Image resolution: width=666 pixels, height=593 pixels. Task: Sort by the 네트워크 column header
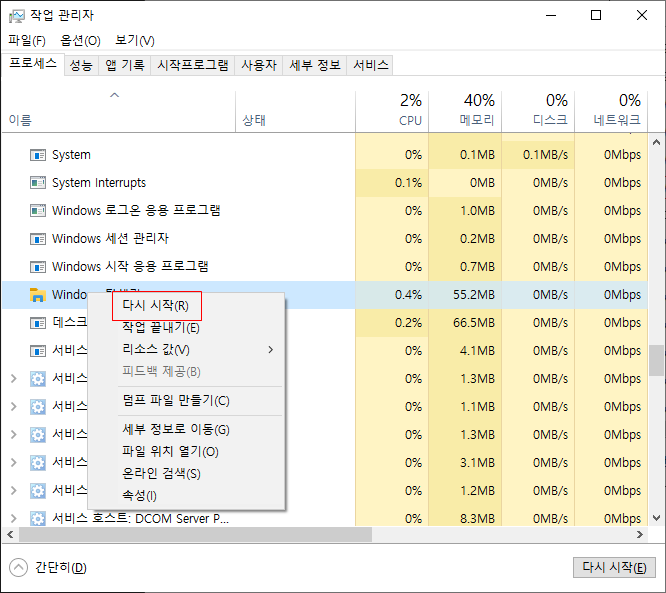[x=611, y=110]
